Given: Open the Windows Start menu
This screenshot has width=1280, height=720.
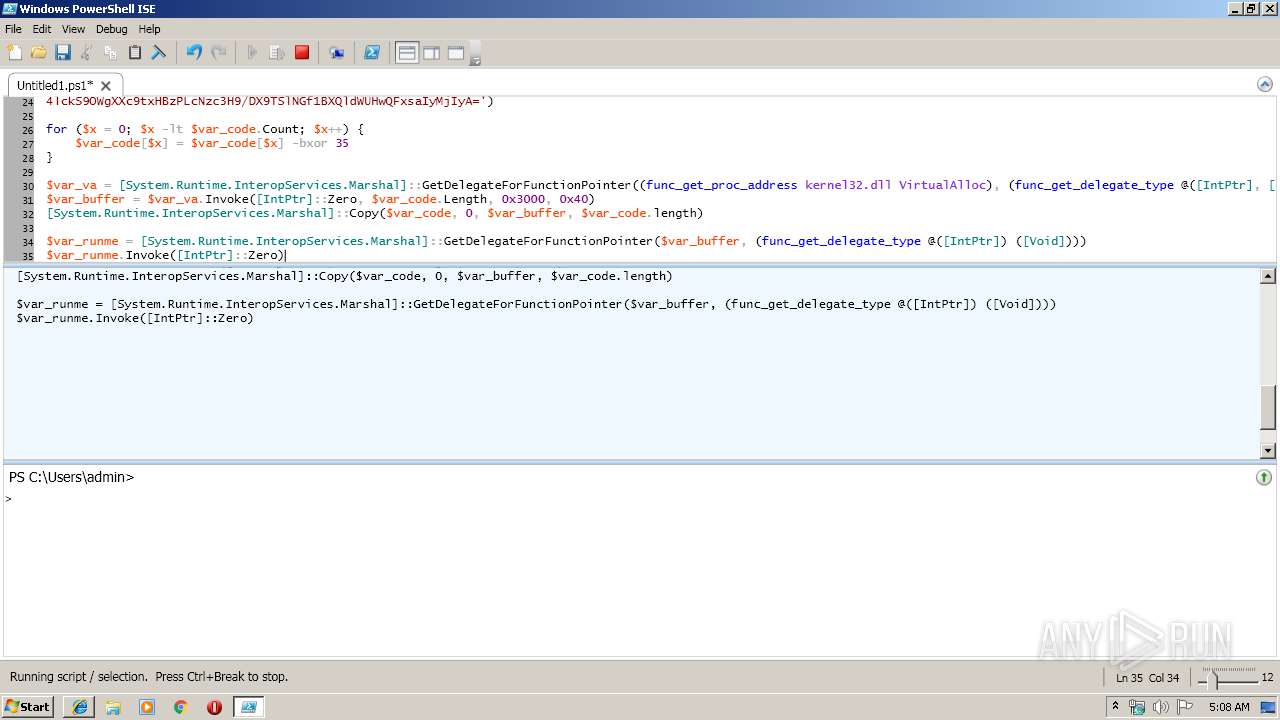Looking at the screenshot, I should (x=28, y=707).
